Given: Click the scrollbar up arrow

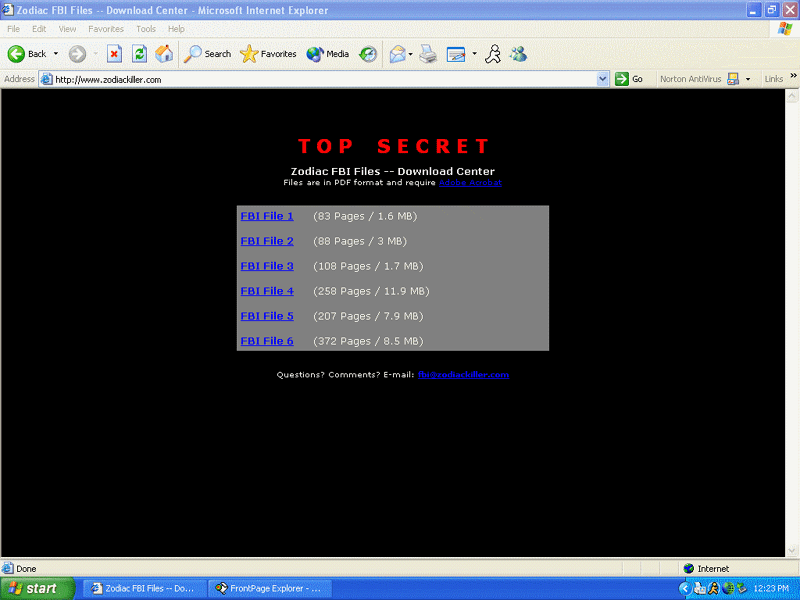Looking at the screenshot, I should coord(792,95).
